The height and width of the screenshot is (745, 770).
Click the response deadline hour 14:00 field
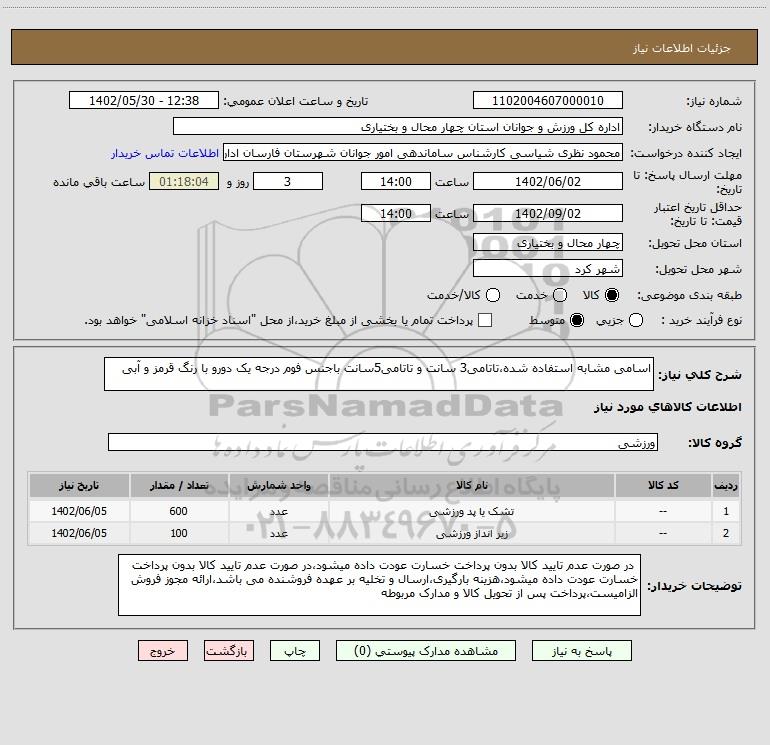pyautogui.click(x=396, y=181)
